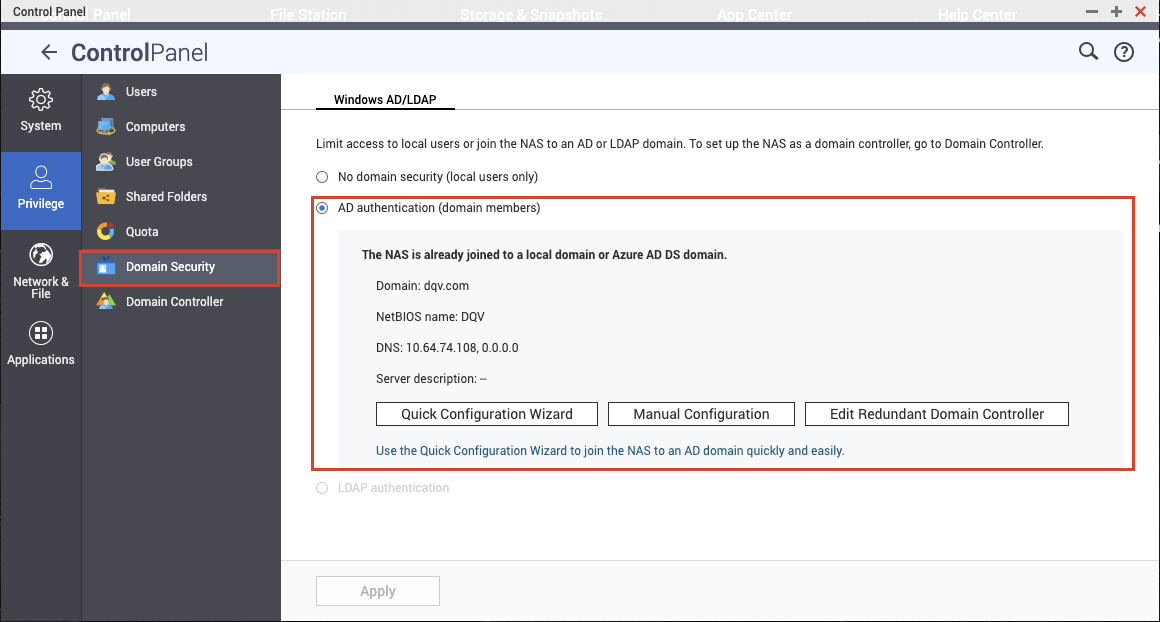Click the Quota icon in sidebar
The image size is (1160, 622).
coord(106,232)
